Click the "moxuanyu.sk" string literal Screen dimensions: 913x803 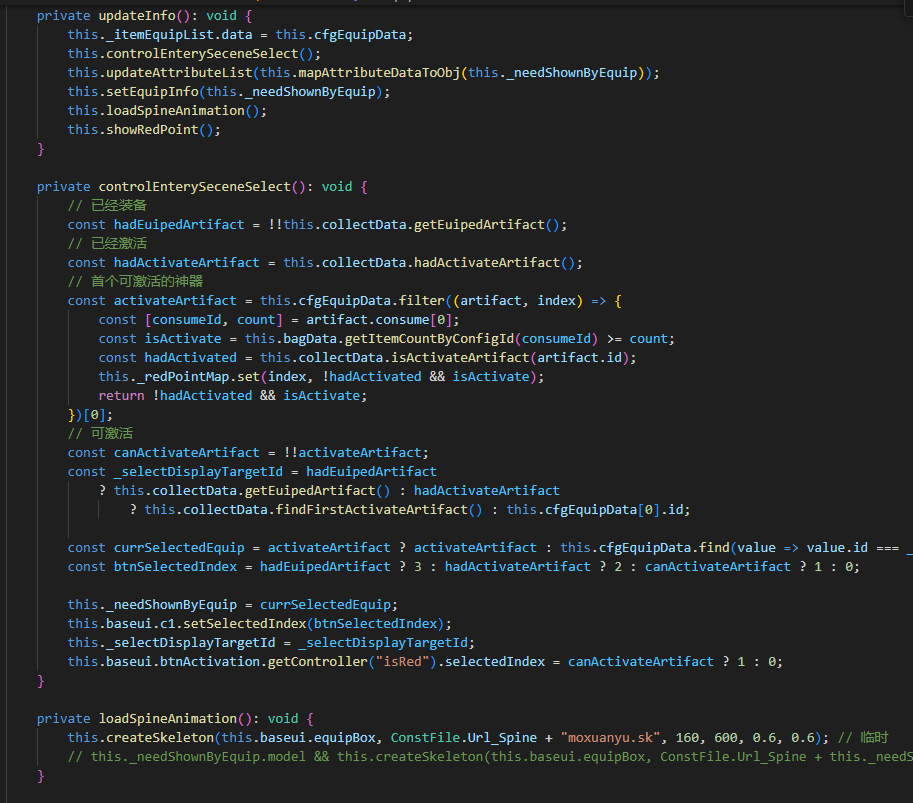click(610, 738)
